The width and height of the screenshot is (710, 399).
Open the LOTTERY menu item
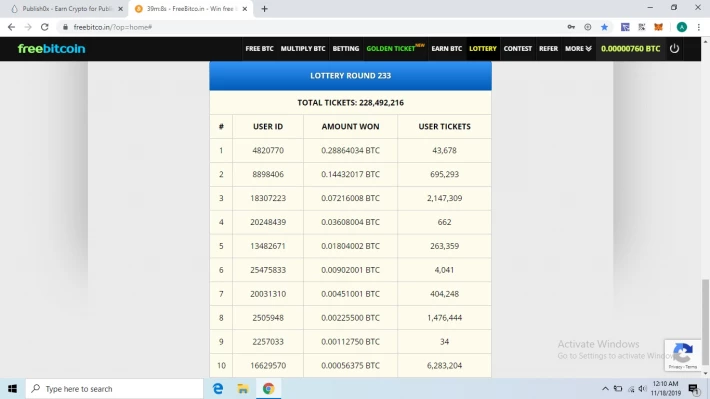(483, 48)
